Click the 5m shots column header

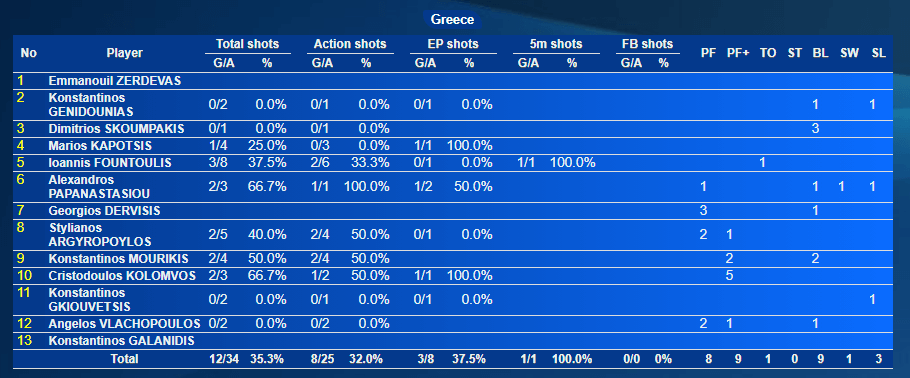555,44
